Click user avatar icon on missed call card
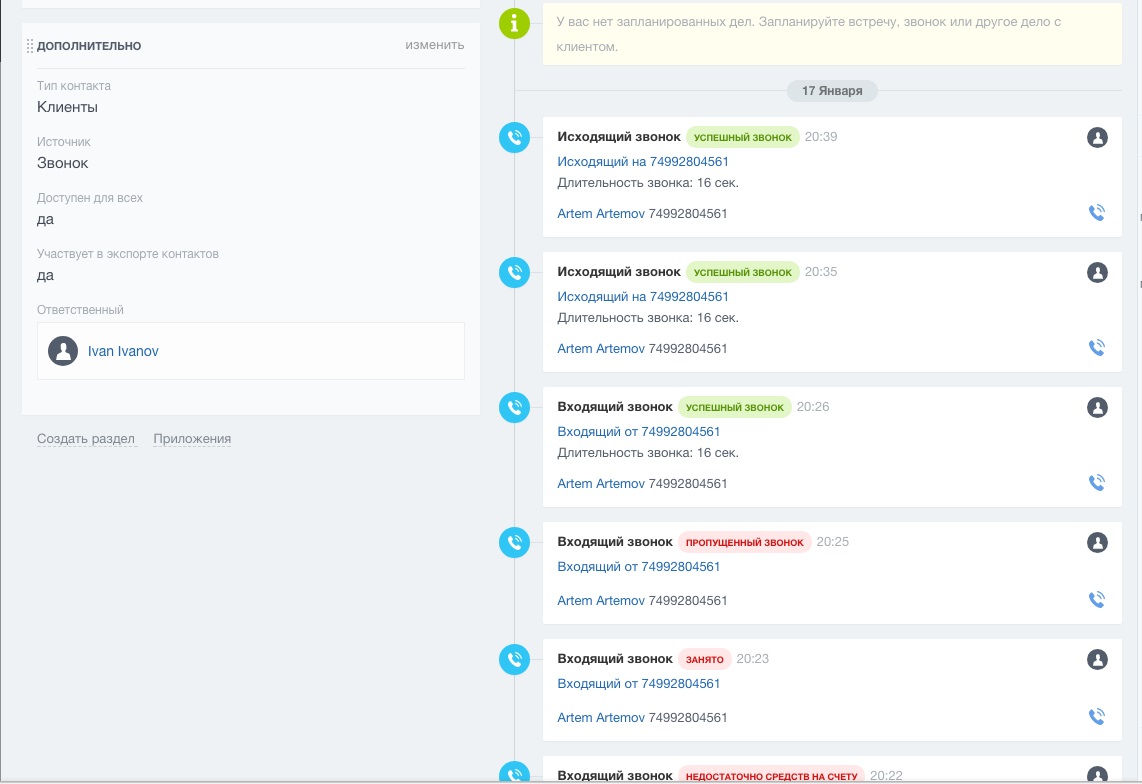This screenshot has height=784, width=1142. [1098, 542]
